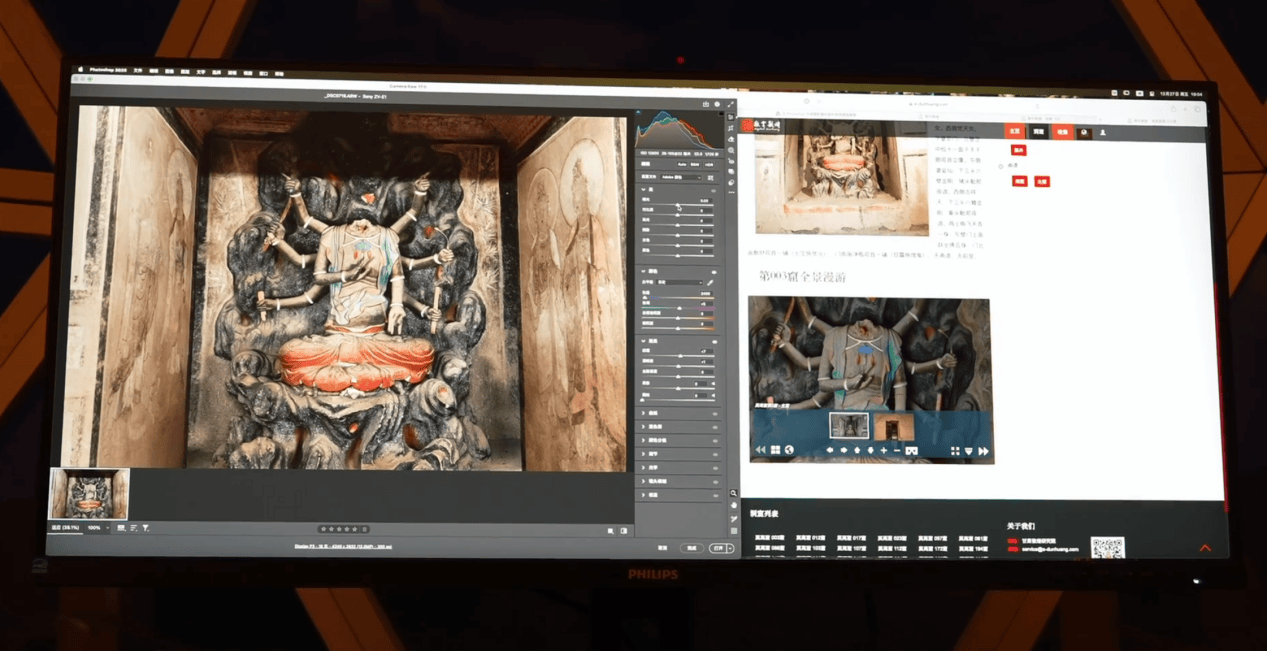
Task: Click the Done button in Camera Raw
Action: point(691,548)
